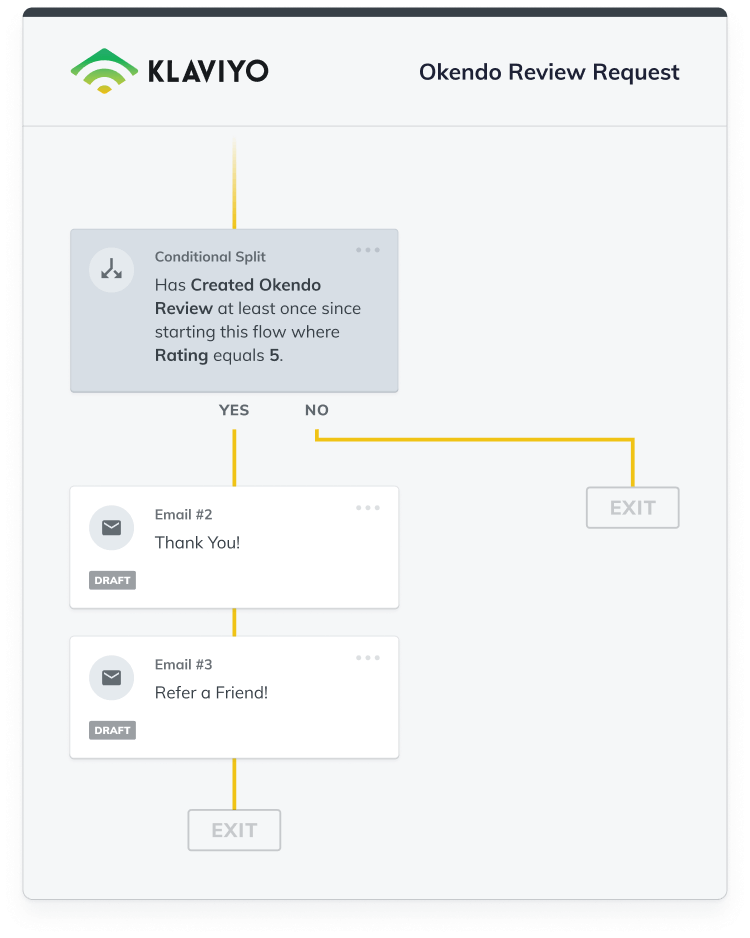Select the Conditional Split card
Screen dimensions: 750x938
234,311
